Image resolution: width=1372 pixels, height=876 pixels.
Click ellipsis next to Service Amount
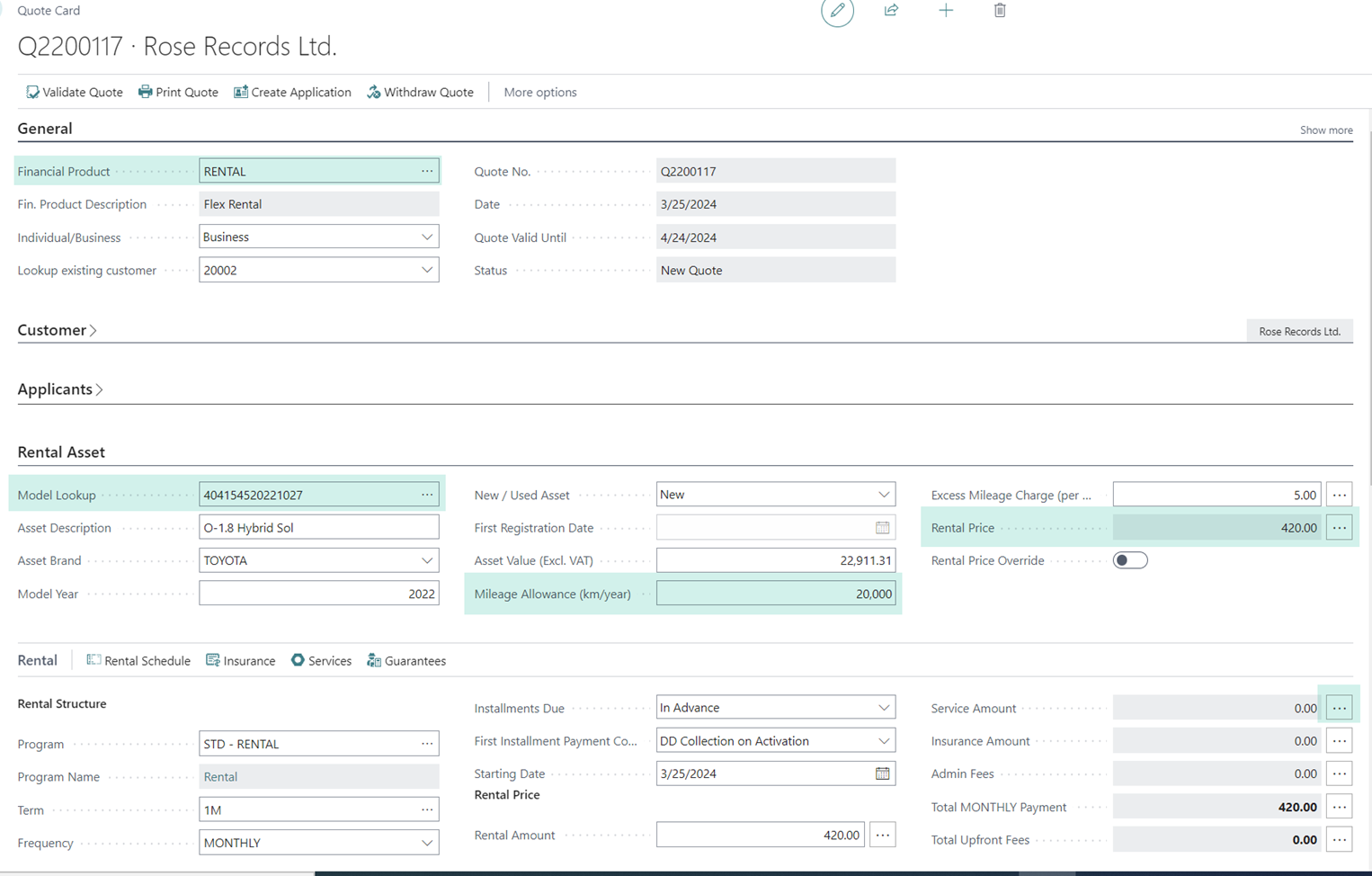tap(1340, 708)
